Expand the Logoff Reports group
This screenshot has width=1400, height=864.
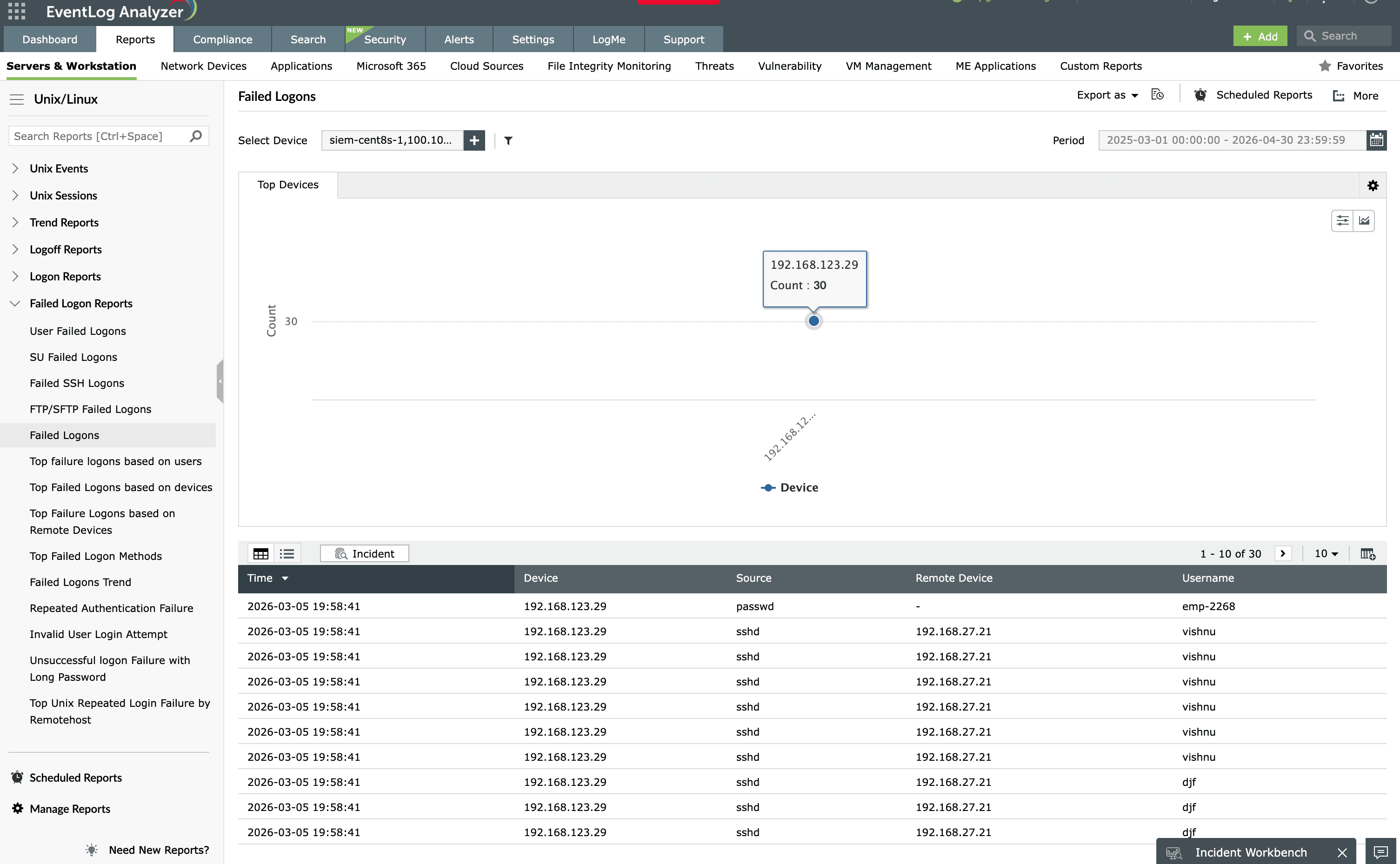pyautogui.click(x=15, y=250)
